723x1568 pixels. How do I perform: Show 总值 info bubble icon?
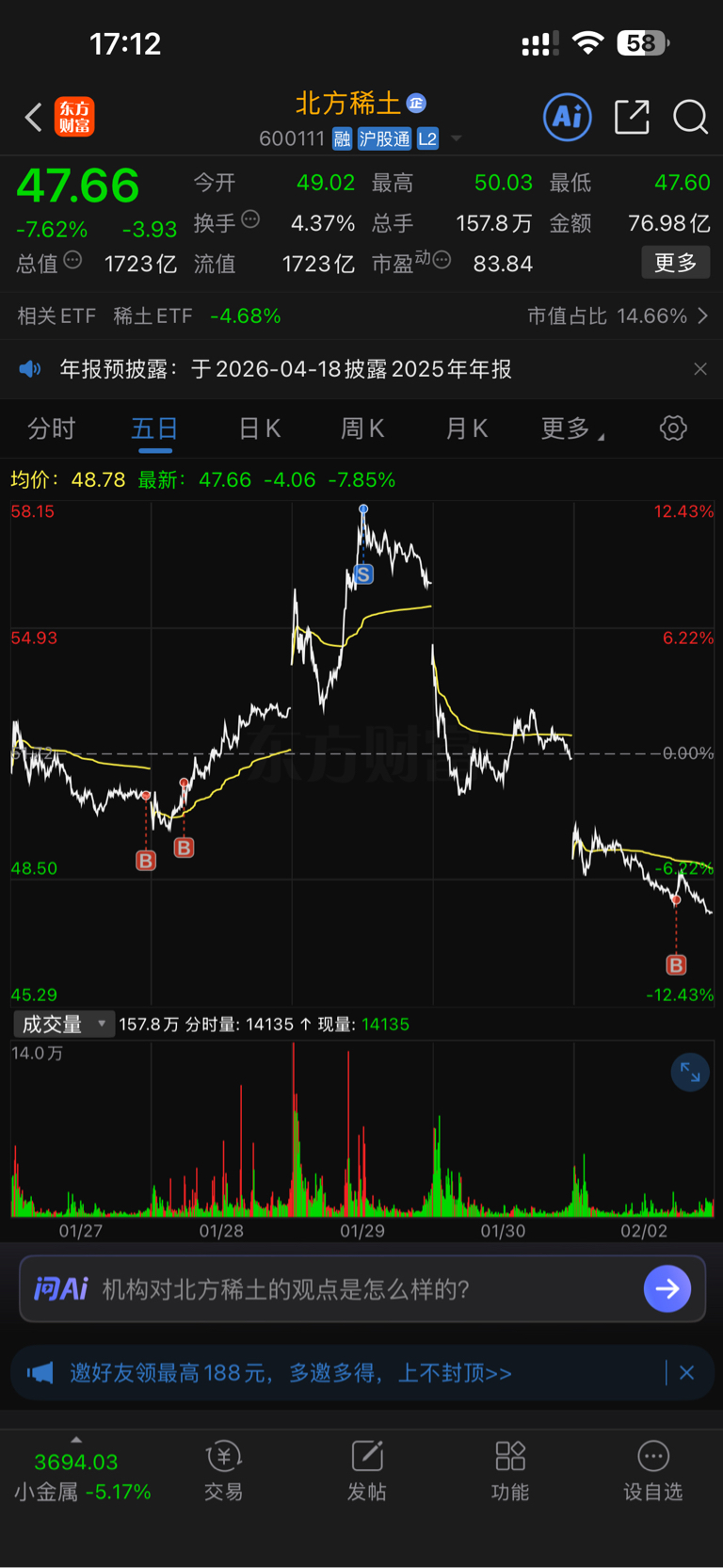(x=72, y=260)
